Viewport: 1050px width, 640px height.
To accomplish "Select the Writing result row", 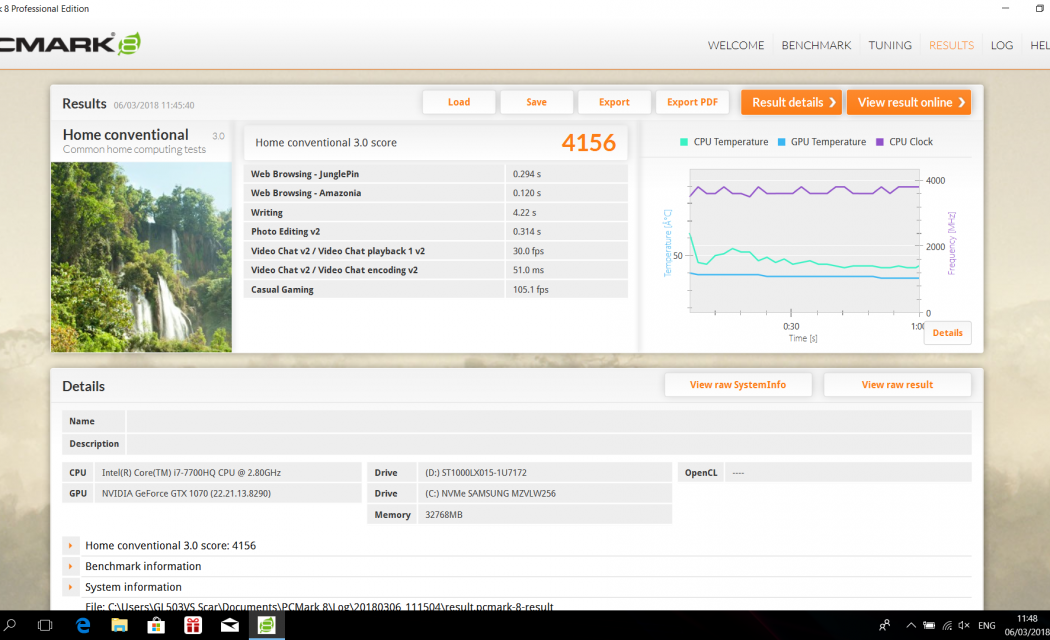I will 436,212.
